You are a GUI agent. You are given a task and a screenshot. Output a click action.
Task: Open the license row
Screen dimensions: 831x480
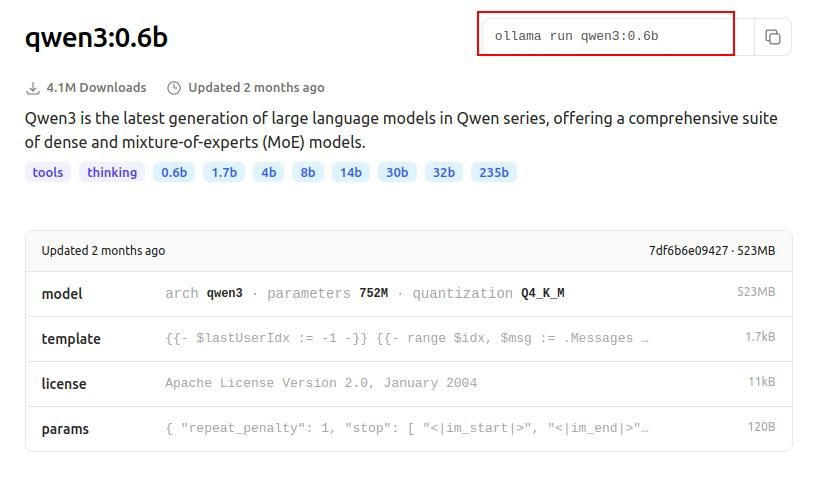pyautogui.click(x=409, y=384)
